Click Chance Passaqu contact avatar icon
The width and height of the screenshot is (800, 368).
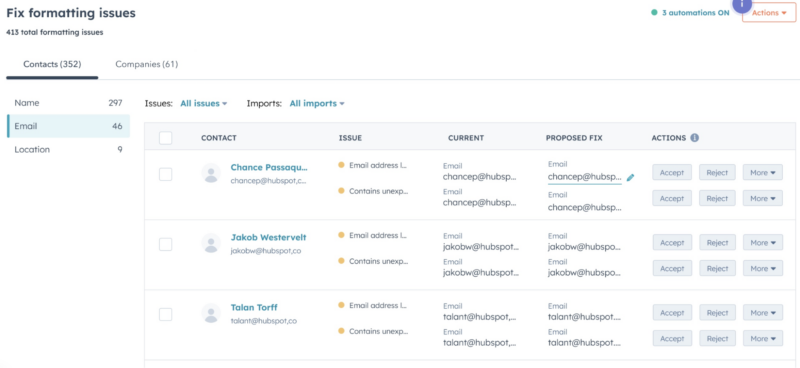211,173
